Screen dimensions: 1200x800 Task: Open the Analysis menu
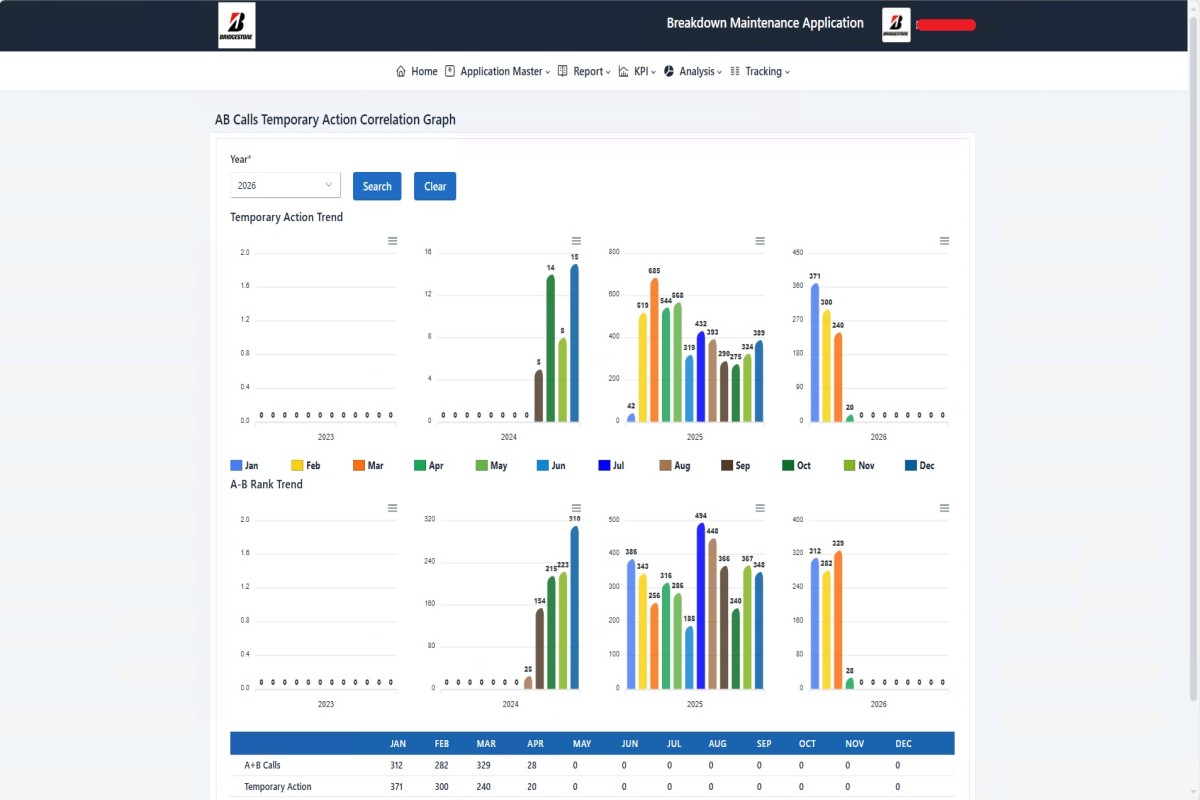693,72
